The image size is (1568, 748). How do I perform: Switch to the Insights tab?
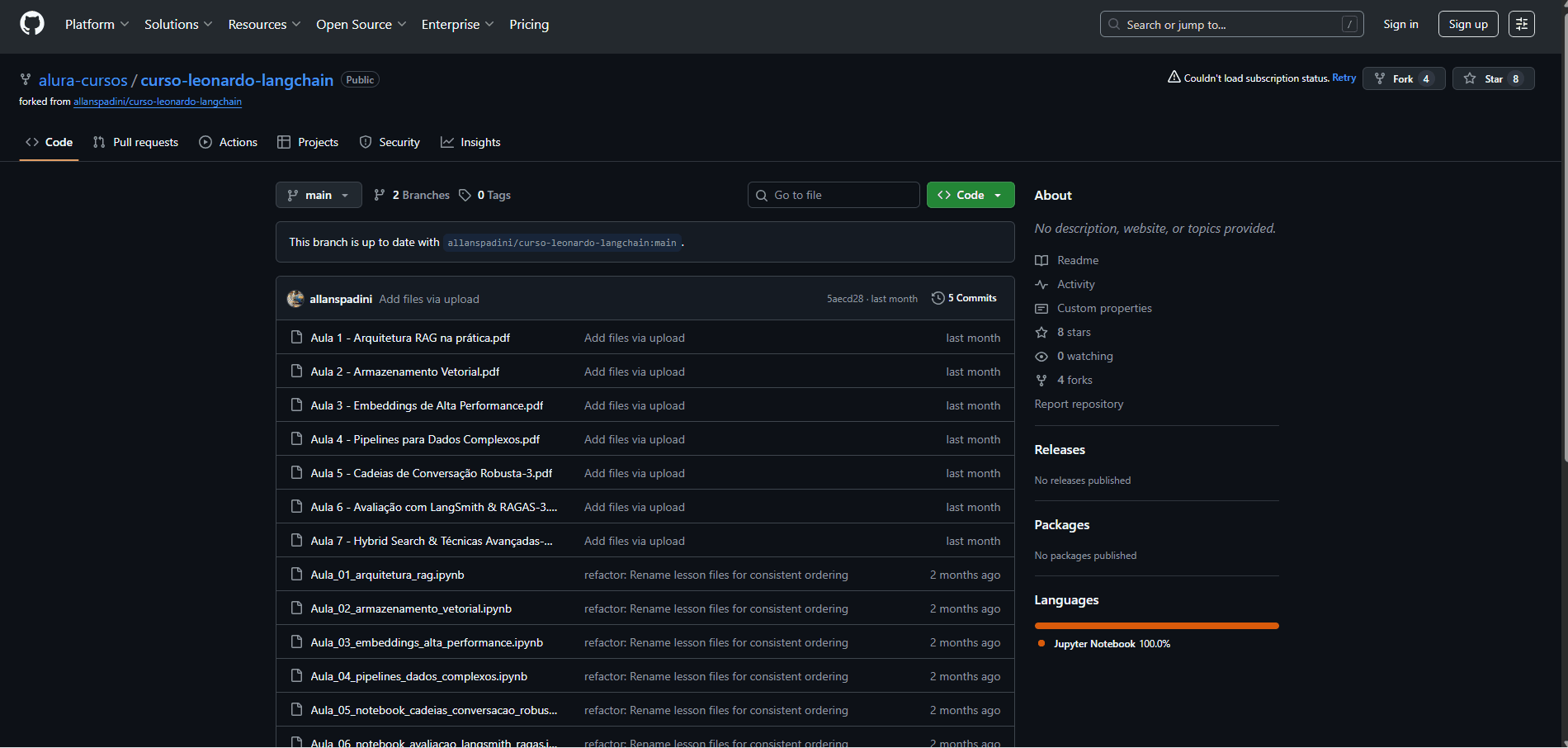(x=470, y=143)
